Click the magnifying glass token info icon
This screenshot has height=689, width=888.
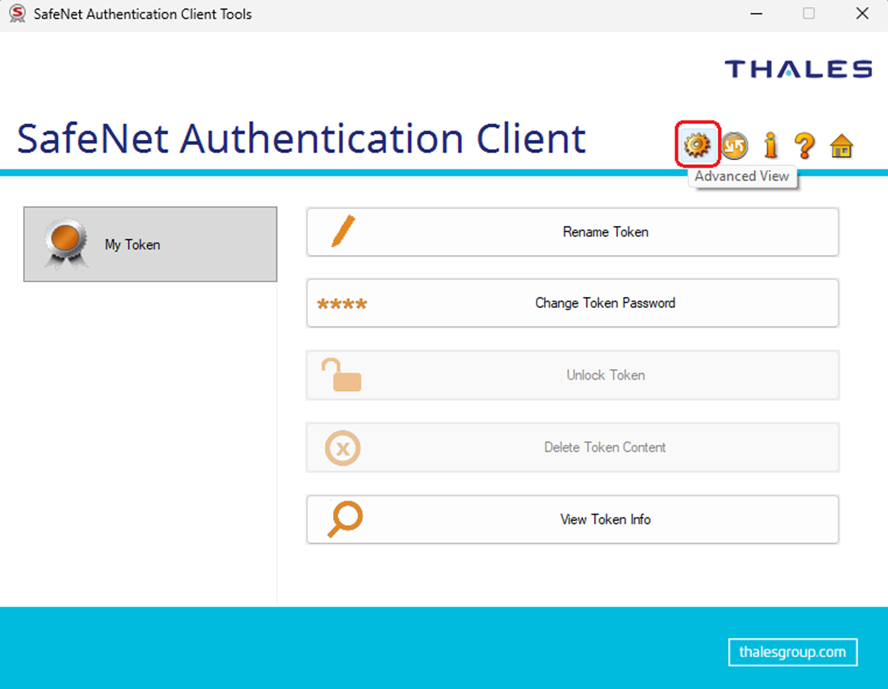tap(344, 519)
